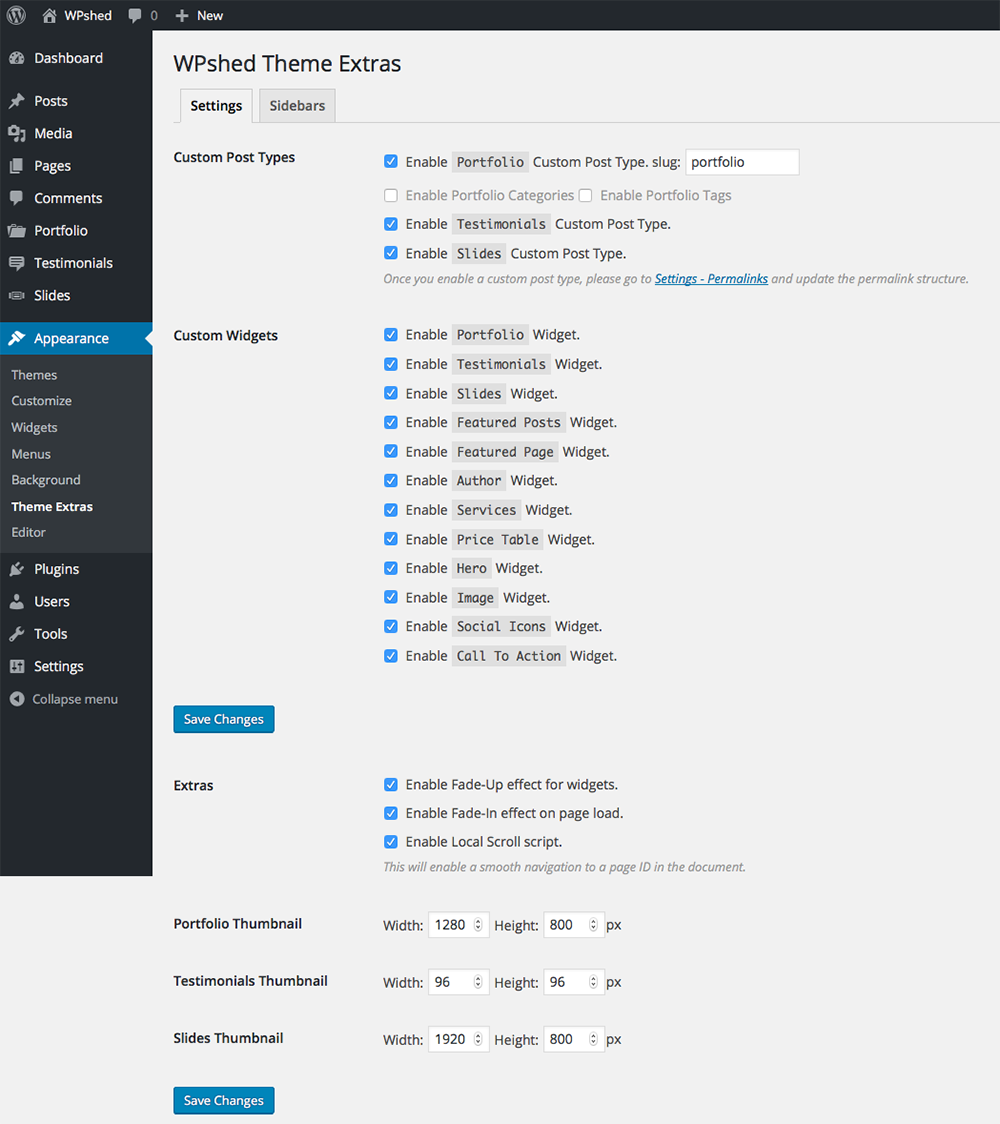Image resolution: width=1000 pixels, height=1124 pixels.
Task: Click the Collapse menu label
Action: click(75, 699)
